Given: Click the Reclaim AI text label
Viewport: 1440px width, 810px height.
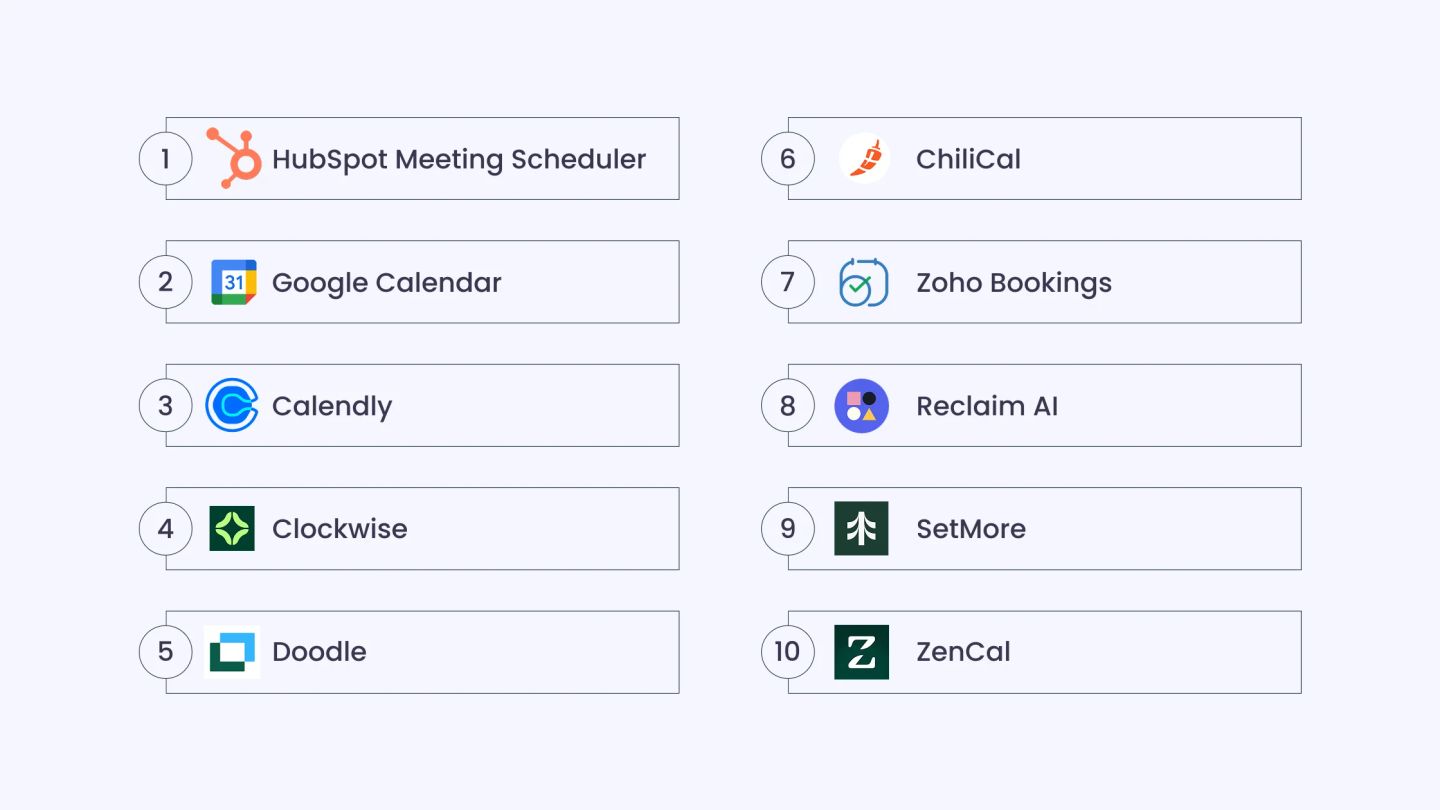Looking at the screenshot, I should pyautogui.click(x=987, y=406).
